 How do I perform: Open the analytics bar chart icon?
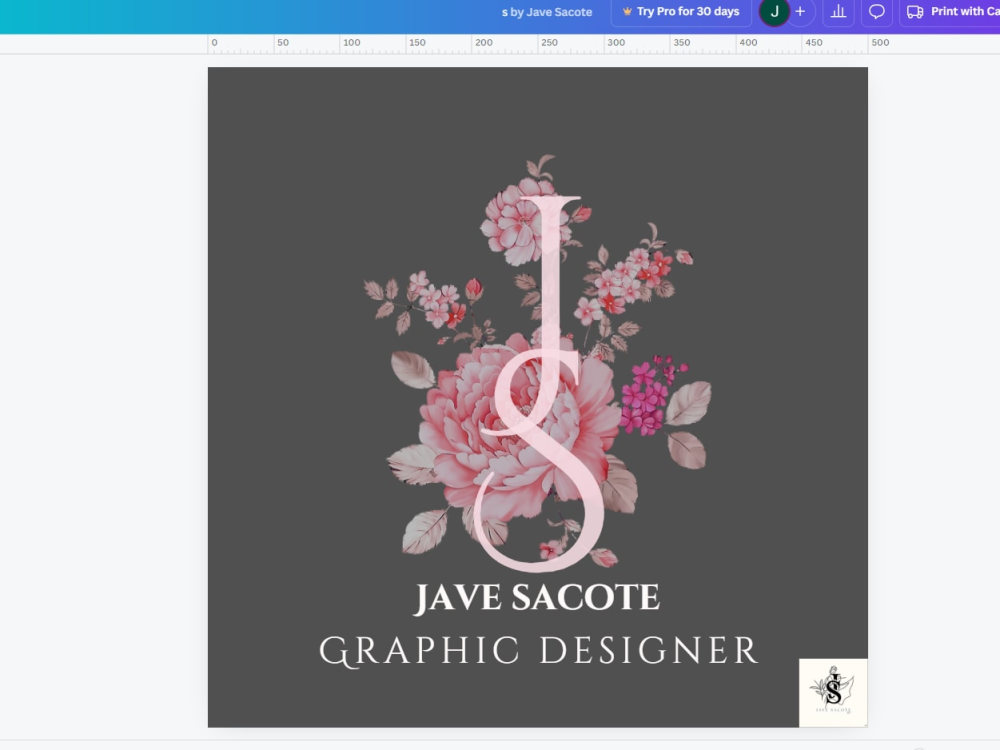pos(838,11)
